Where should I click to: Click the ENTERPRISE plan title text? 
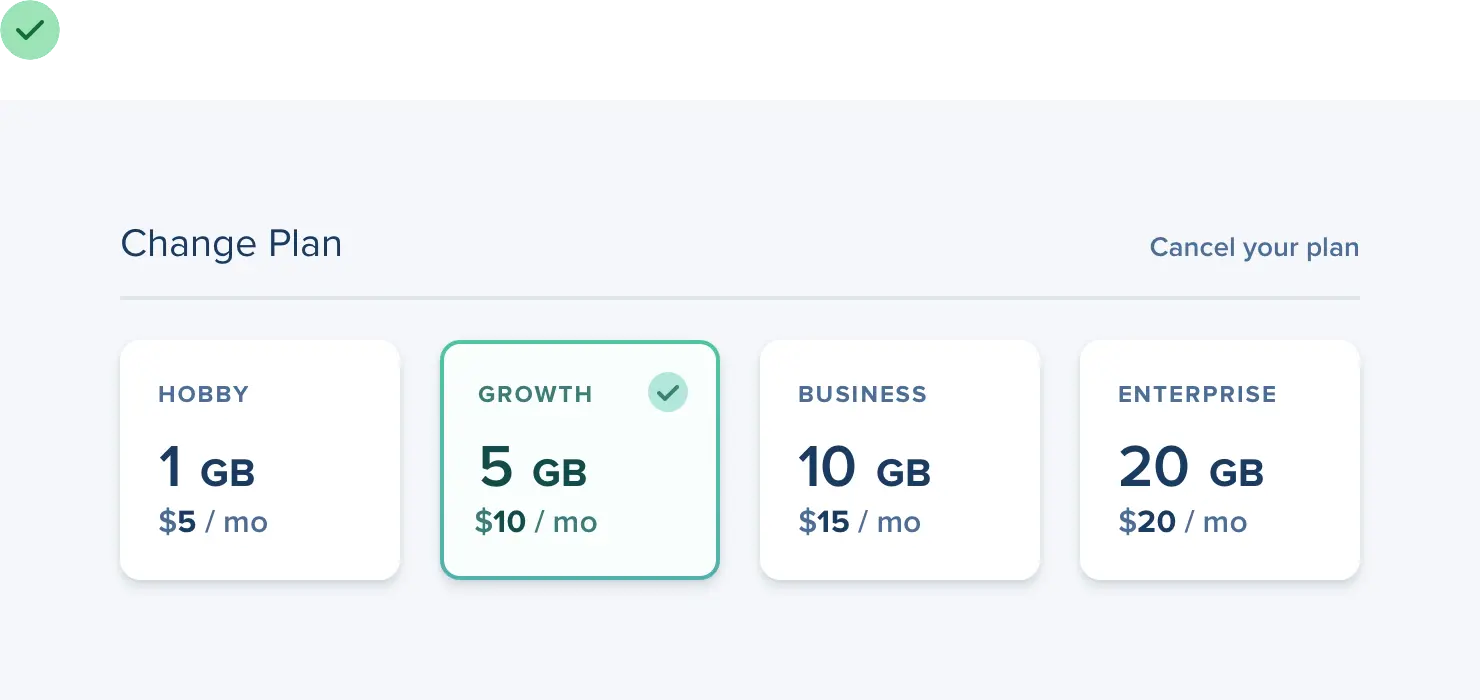pyautogui.click(x=1197, y=394)
